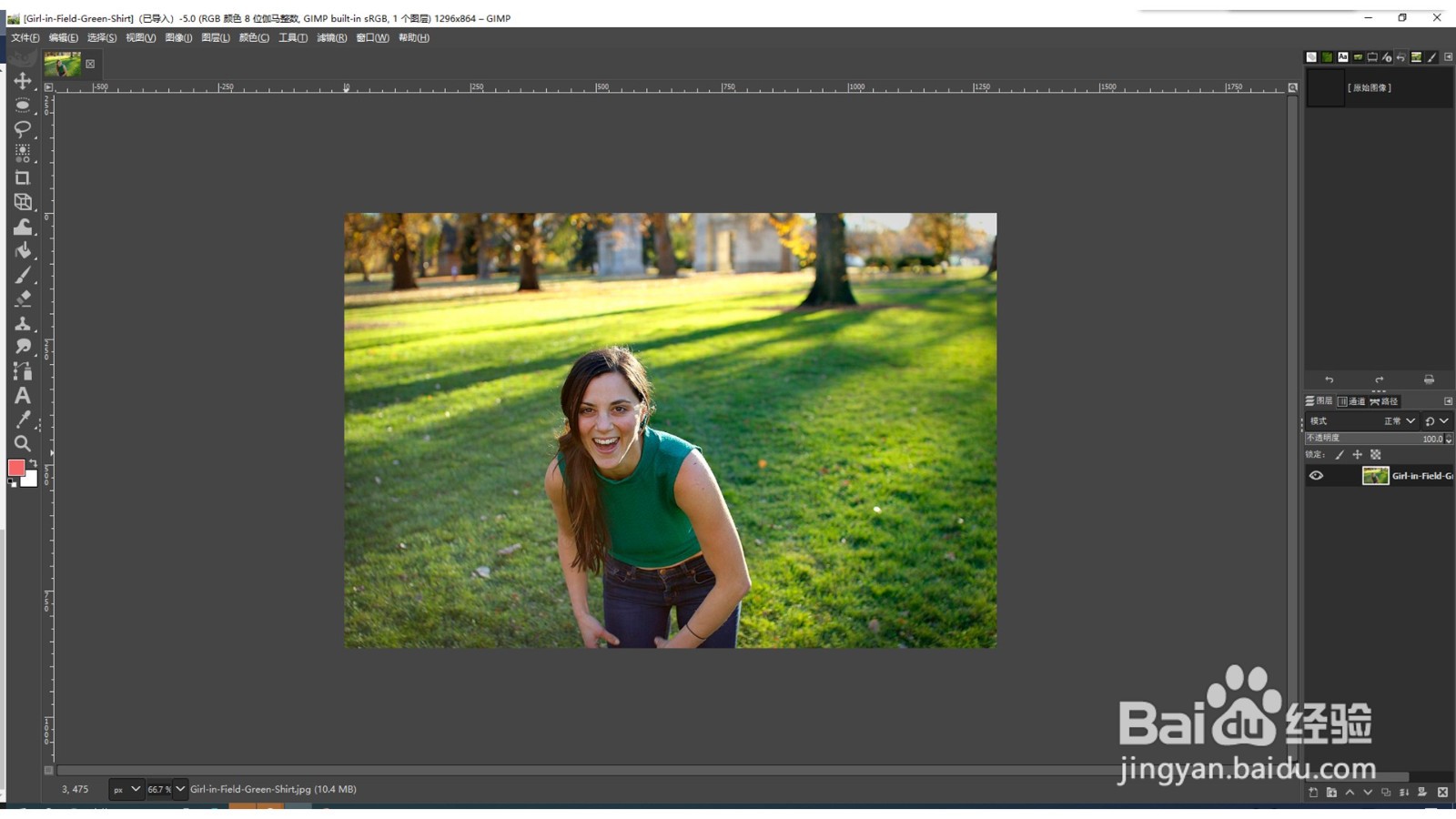The image size is (1456, 819).
Task: Select the Girl-in-Field layer thumbnail
Action: [1375, 476]
